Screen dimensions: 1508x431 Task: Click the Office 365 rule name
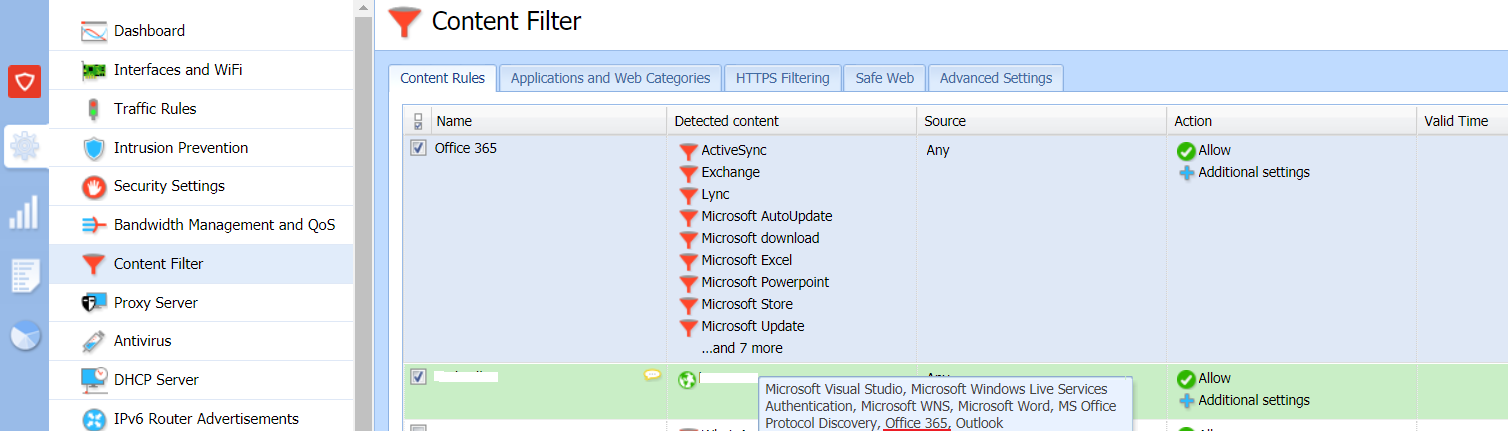[x=466, y=148]
